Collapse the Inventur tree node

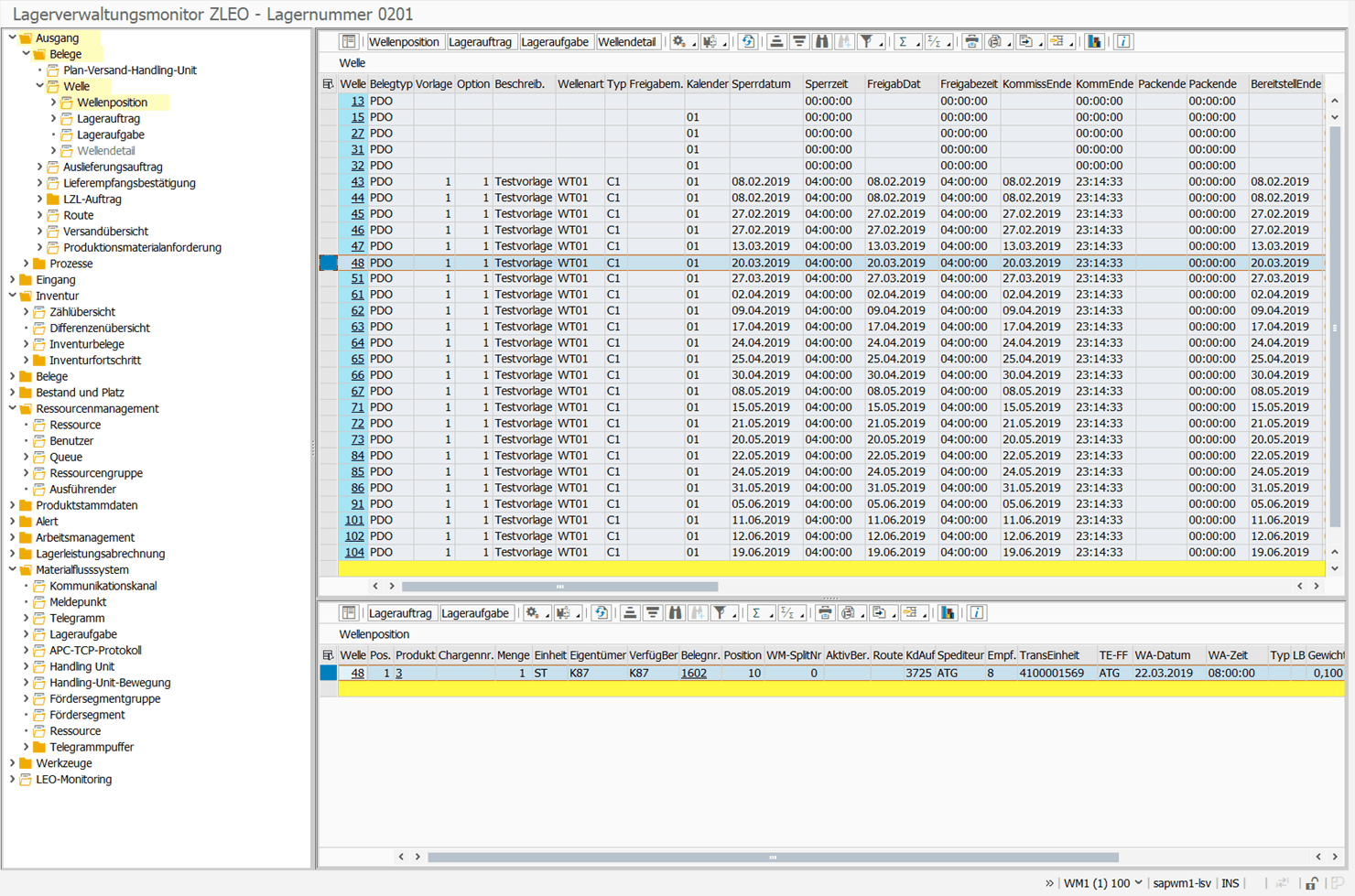pos(12,296)
